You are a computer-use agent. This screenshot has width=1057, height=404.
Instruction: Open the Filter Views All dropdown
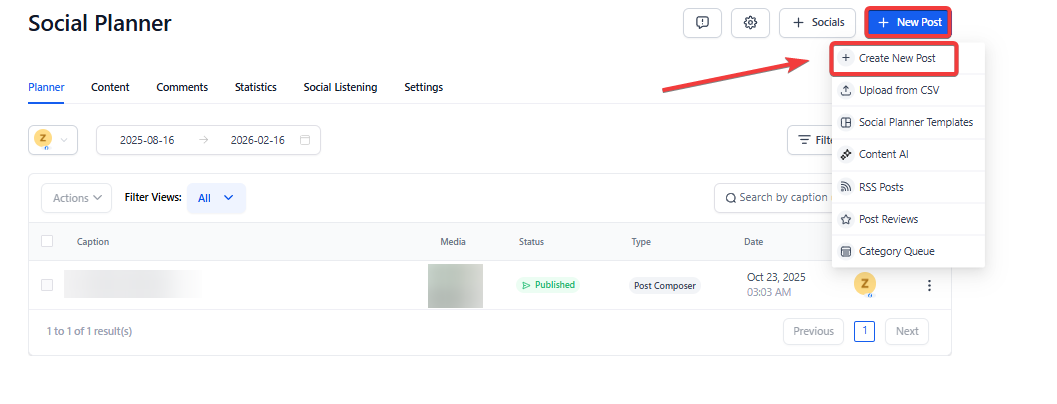pyautogui.click(x=216, y=198)
